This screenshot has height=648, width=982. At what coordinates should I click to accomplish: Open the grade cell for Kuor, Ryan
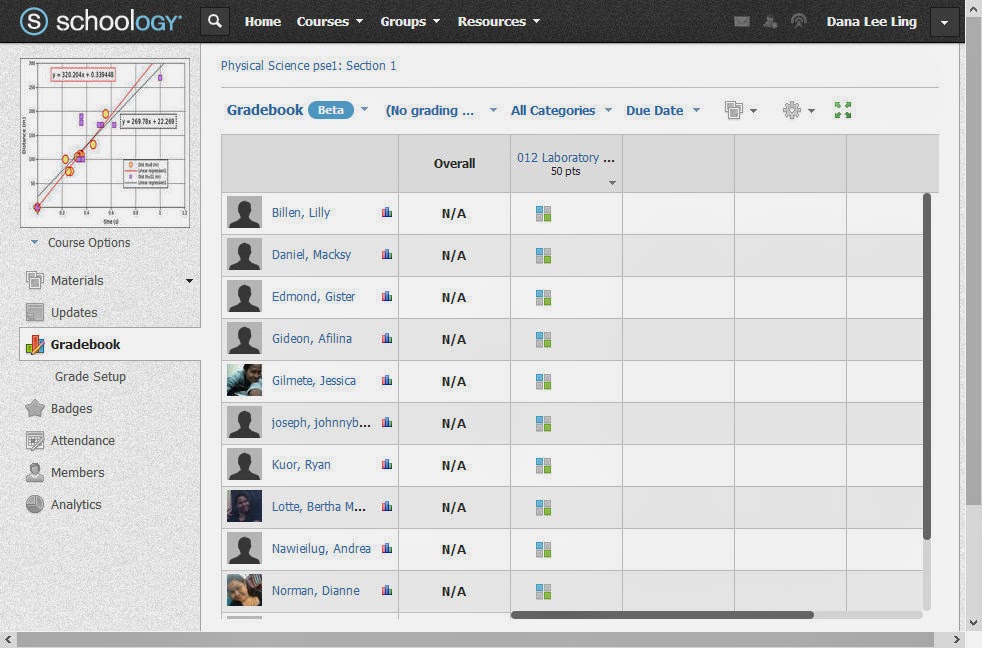point(543,465)
